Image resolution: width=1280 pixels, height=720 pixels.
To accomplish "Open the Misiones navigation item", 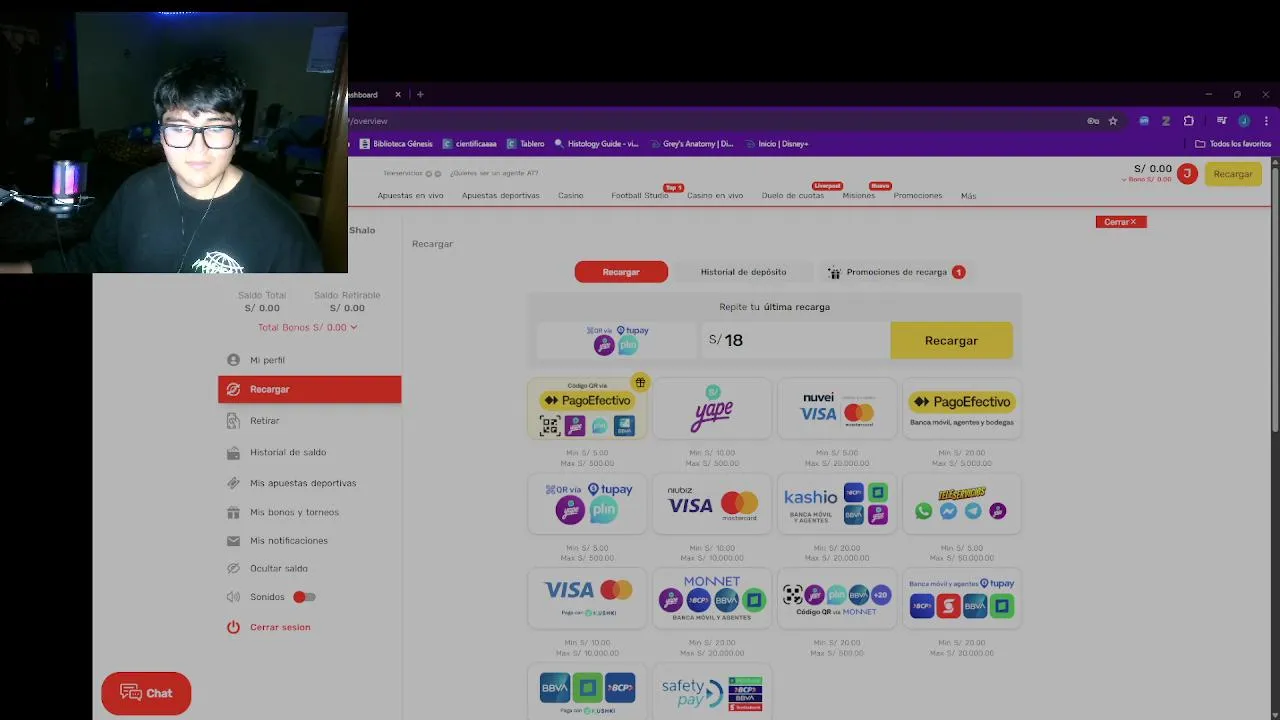I will point(859,196).
